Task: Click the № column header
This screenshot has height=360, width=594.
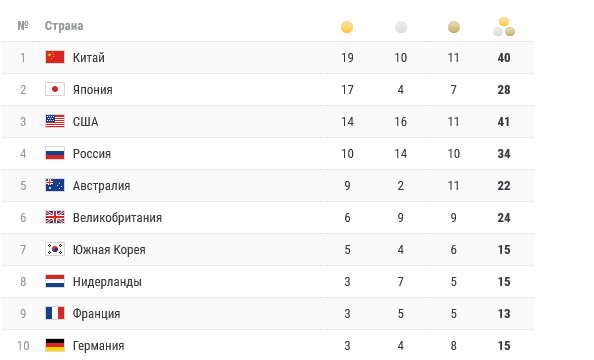Action: pyautogui.click(x=23, y=26)
